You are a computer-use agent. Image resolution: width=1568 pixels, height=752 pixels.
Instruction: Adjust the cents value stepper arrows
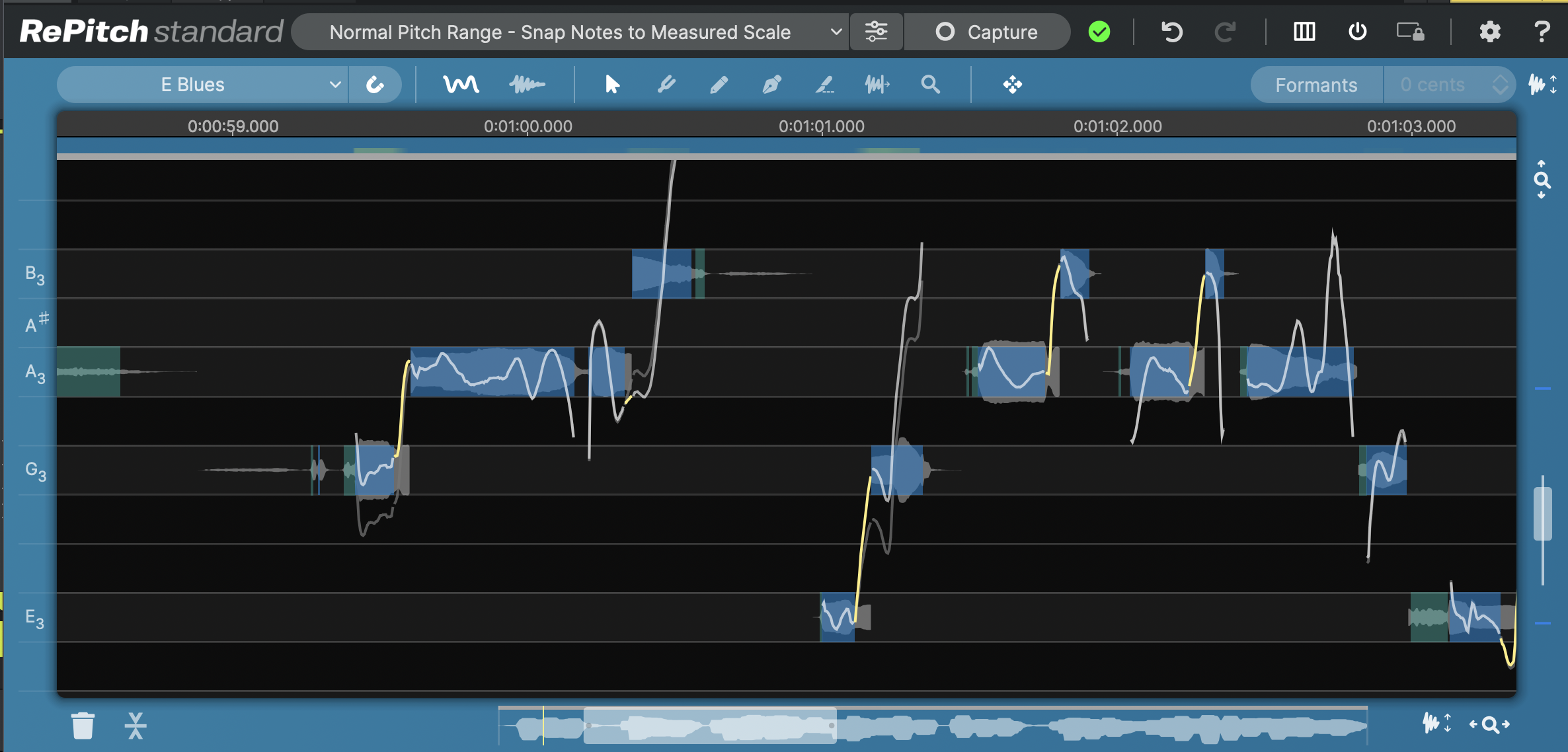(1500, 85)
